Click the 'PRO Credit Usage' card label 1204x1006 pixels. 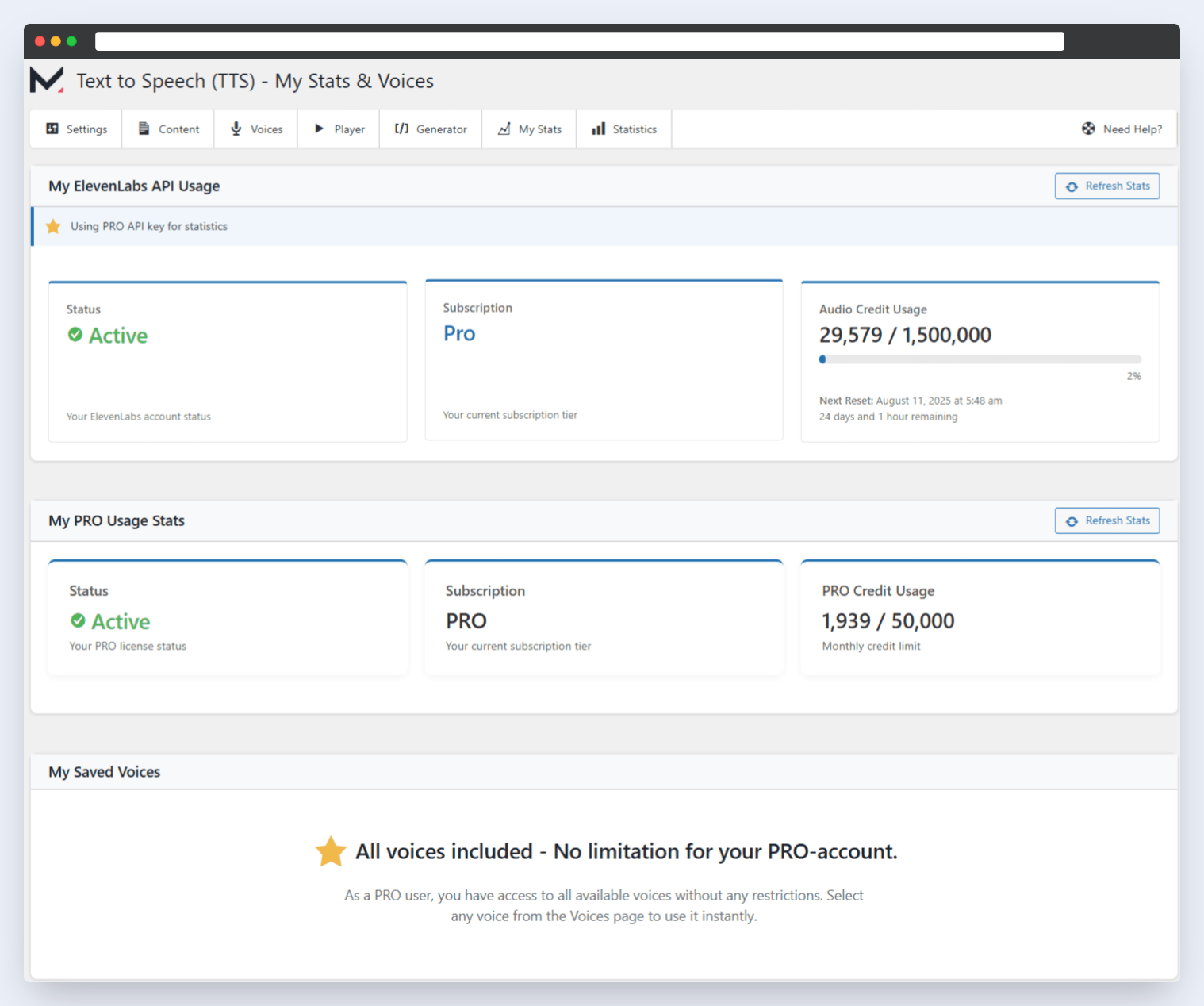[878, 591]
